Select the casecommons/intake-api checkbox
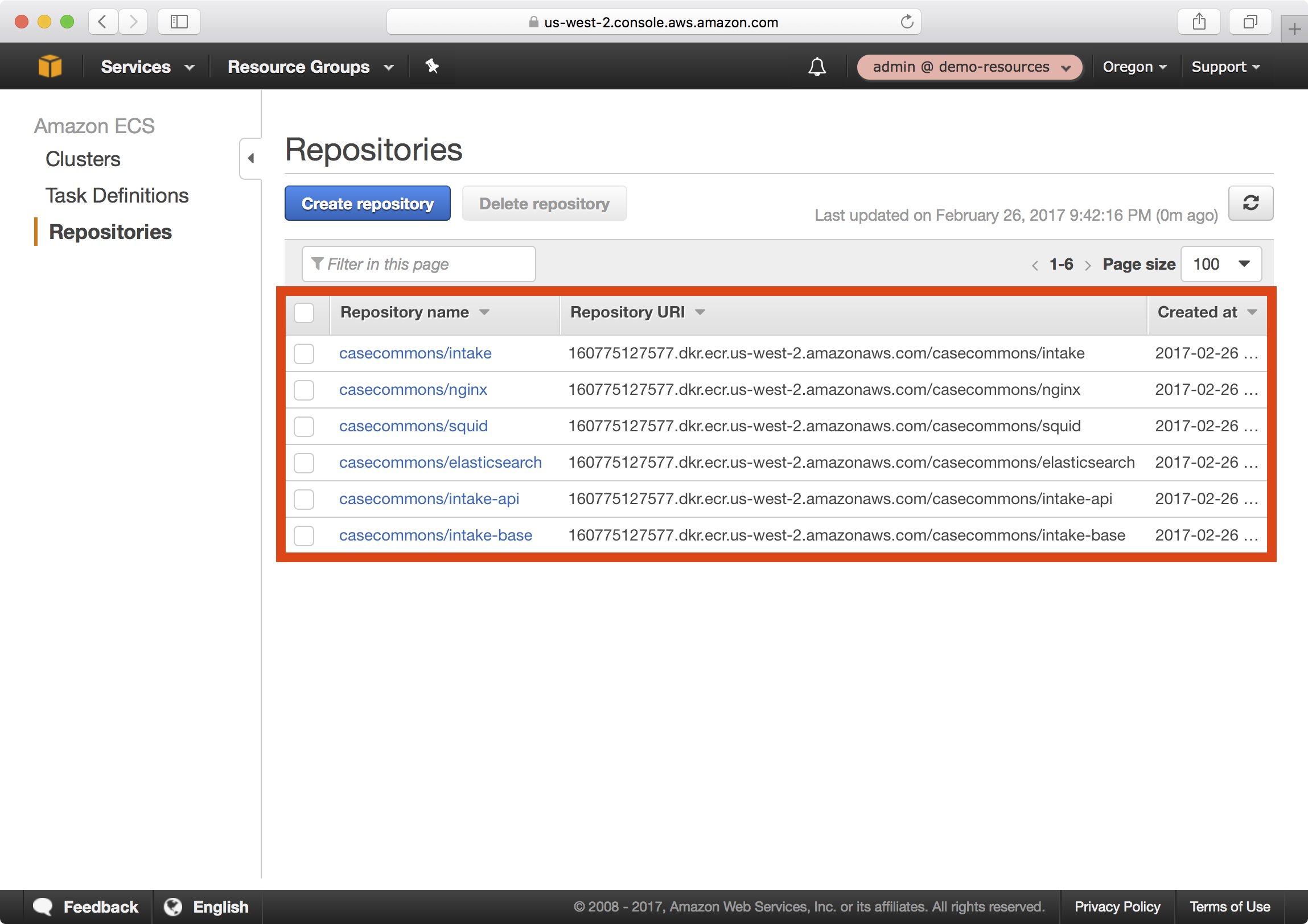Viewport: 1308px width, 924px height. (303, 500)
